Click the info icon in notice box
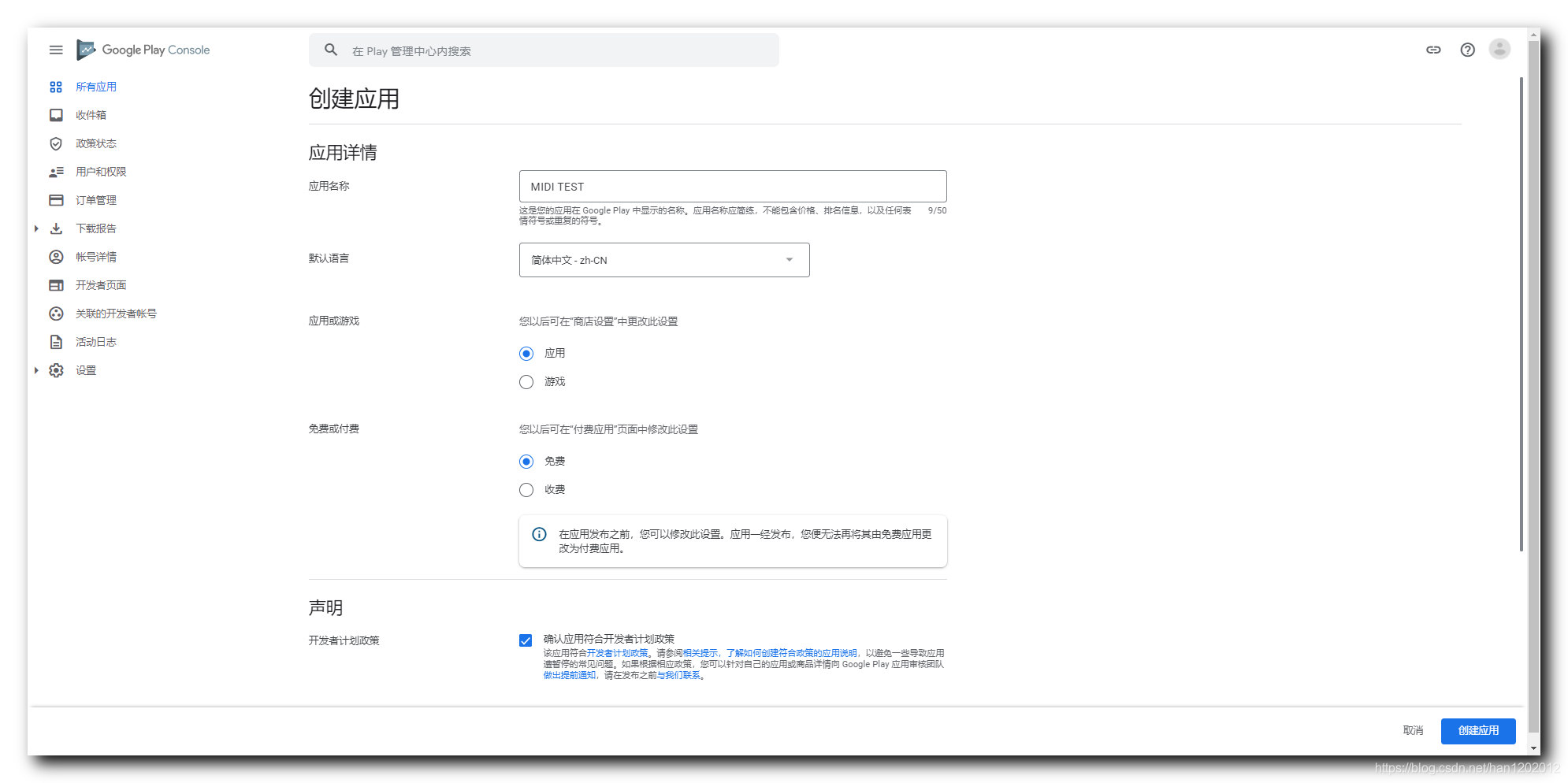1568x783 pixels. 539,534
